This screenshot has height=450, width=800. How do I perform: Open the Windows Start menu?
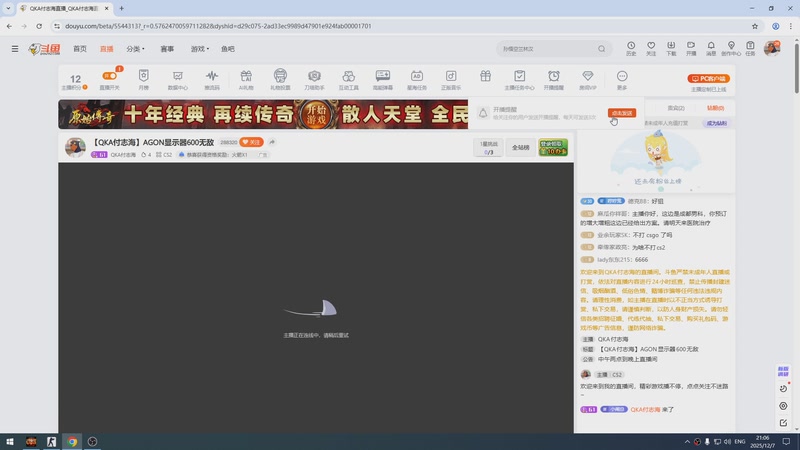point(10,441)
